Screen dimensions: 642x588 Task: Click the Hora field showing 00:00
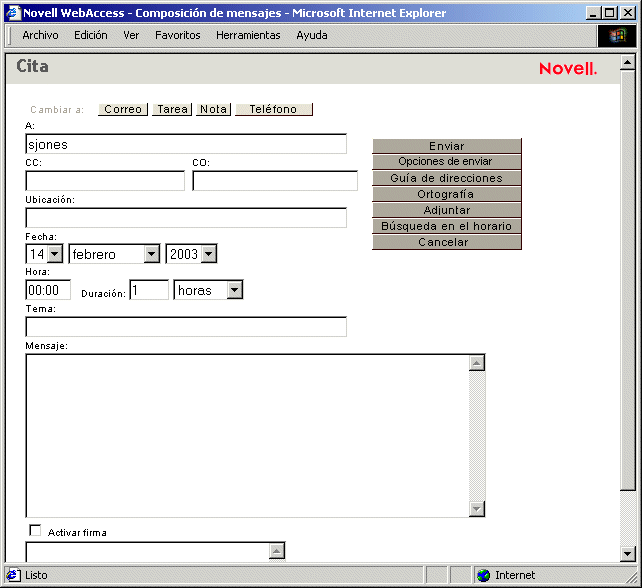coord(48,290)
